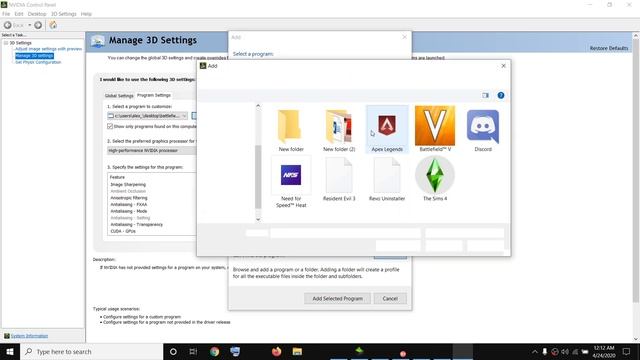Open the Help menu
The image size is (640, 360).
[86, 14]
